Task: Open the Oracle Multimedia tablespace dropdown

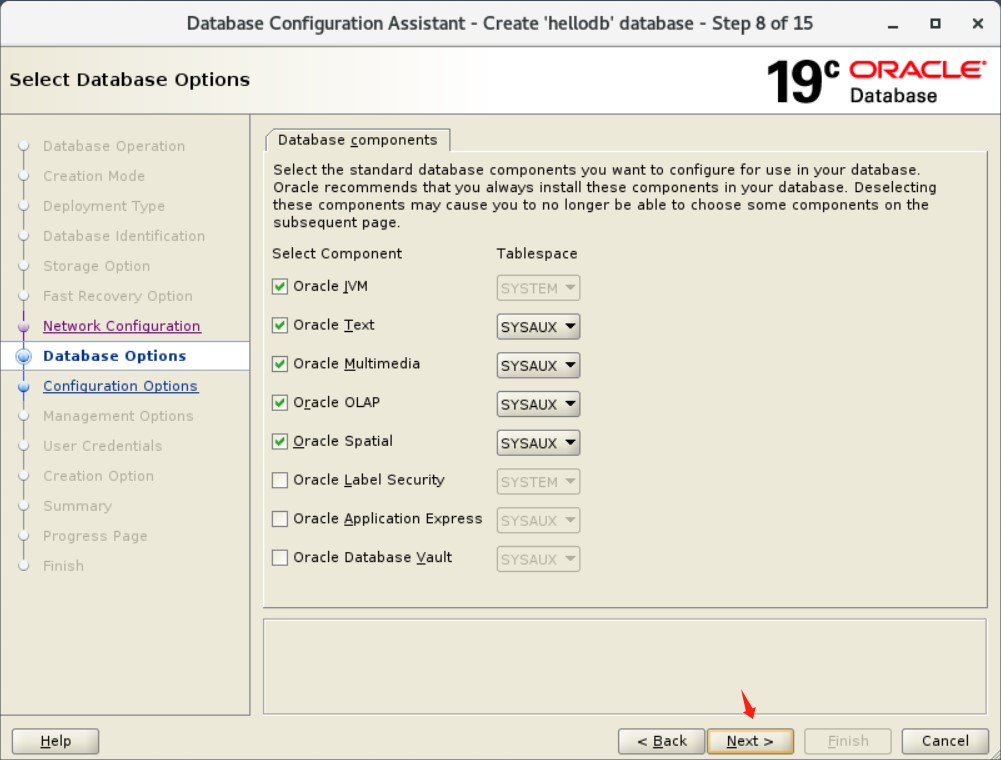Action: 538,365
